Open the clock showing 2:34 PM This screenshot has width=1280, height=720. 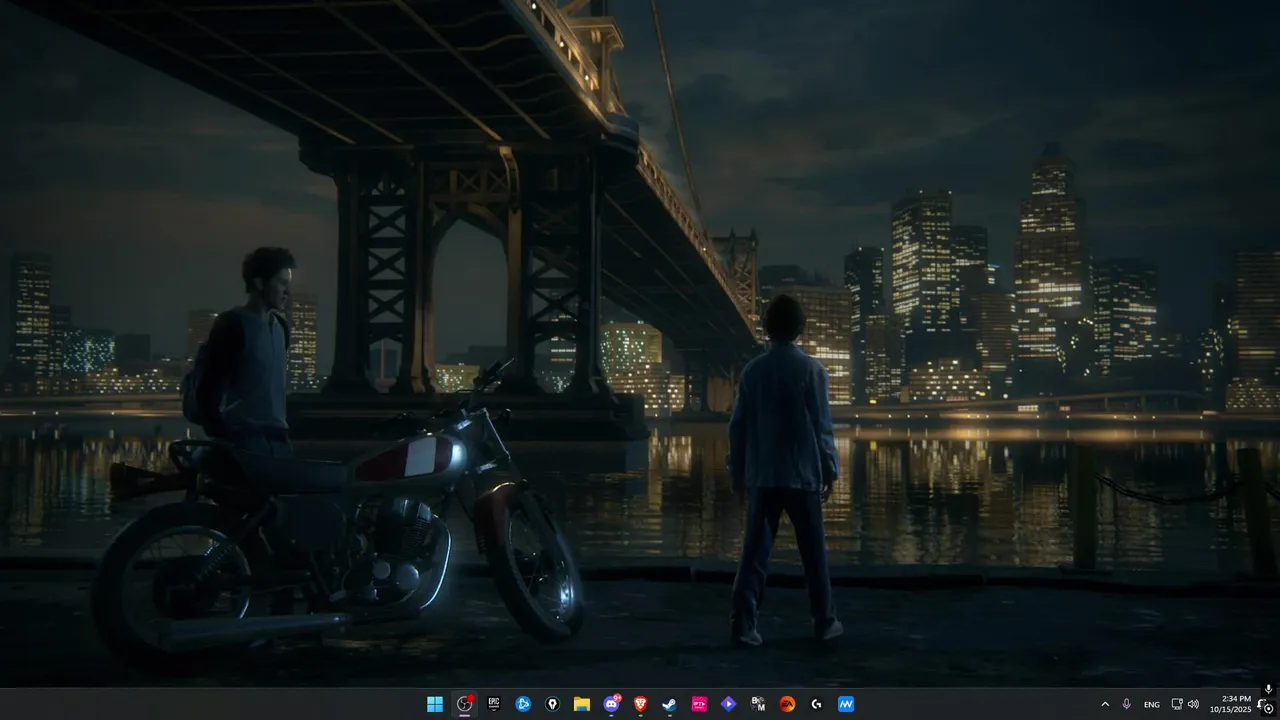tap(1230, 704)
